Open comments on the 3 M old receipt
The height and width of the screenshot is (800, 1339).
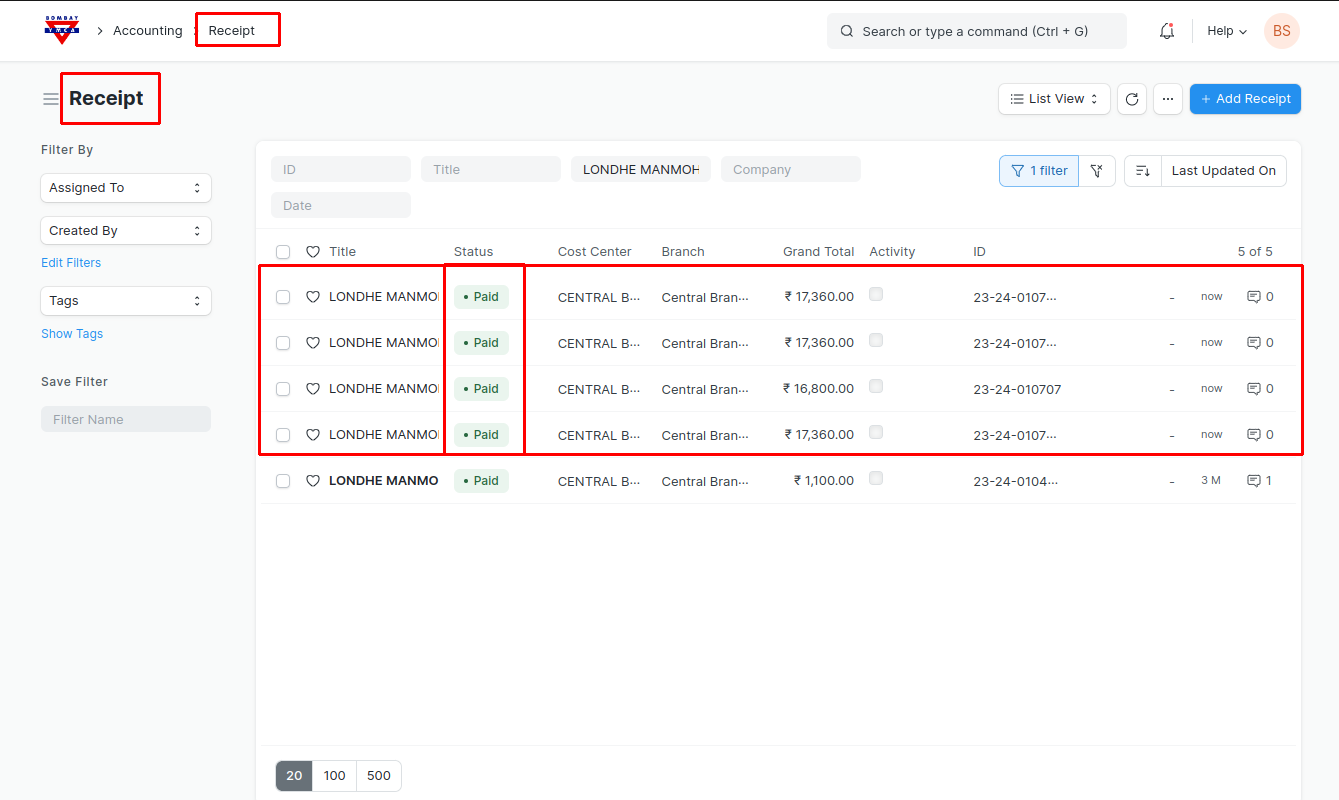click(1259, 481)
